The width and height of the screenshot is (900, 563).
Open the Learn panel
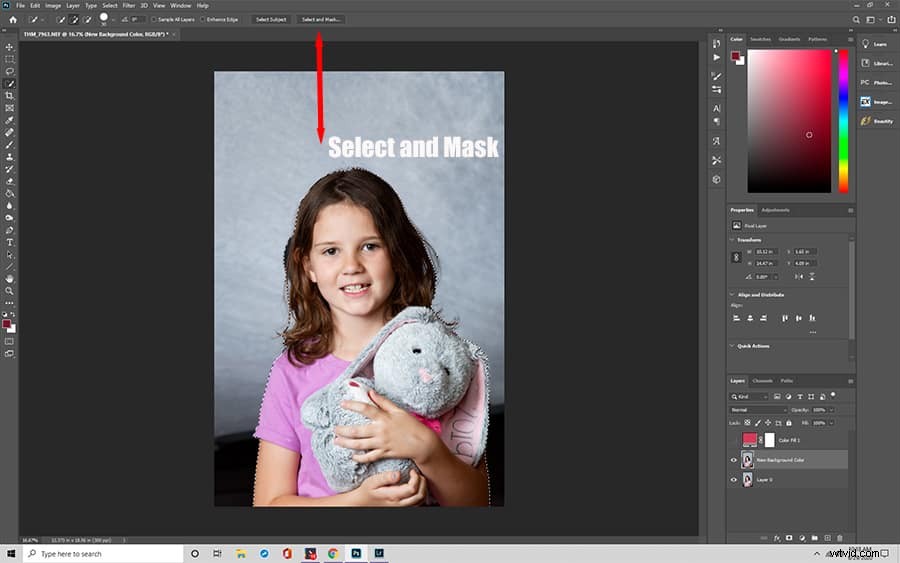pos(874,44)
